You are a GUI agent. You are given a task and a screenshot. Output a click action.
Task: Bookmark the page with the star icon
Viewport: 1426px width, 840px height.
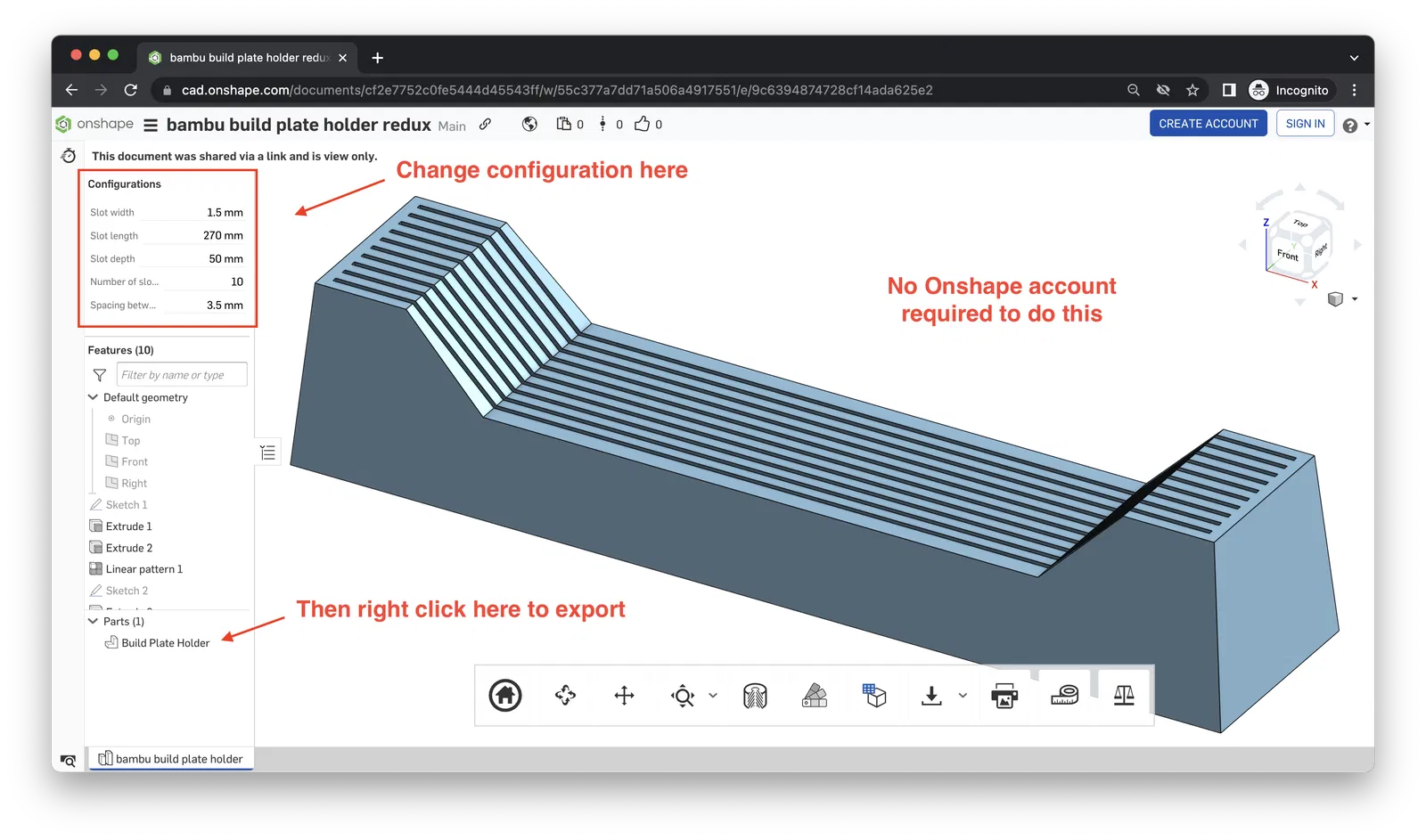[1192, 90]
